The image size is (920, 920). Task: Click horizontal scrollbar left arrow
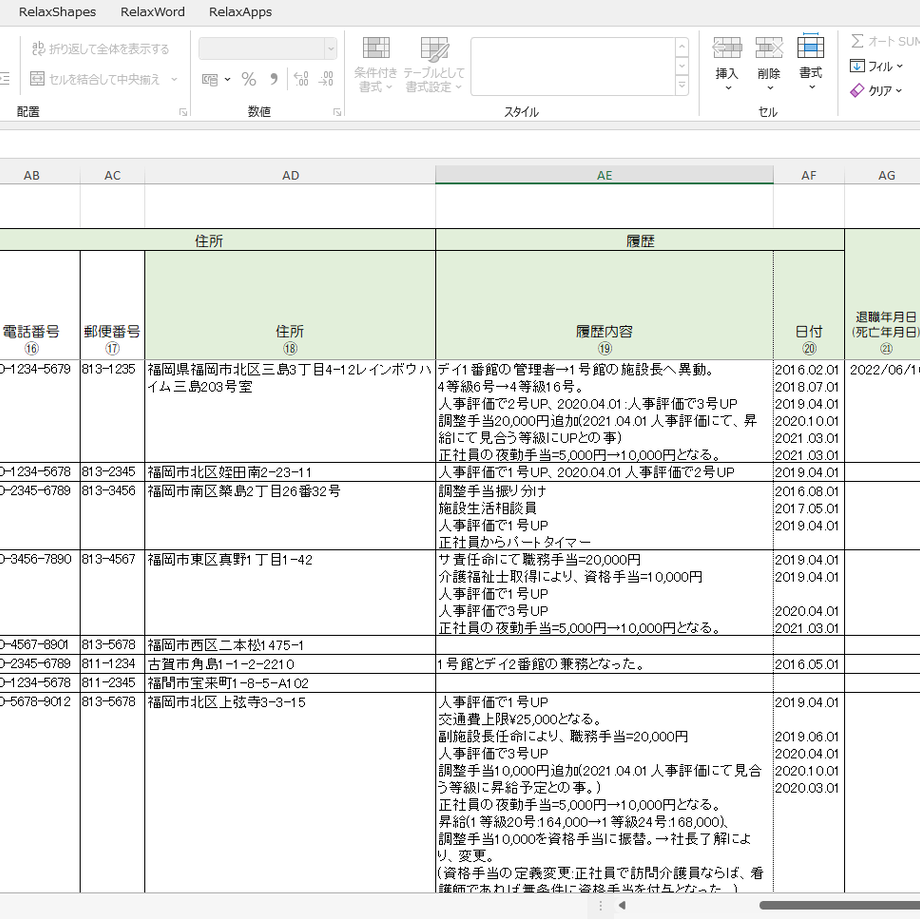click(x=622, y=905)
